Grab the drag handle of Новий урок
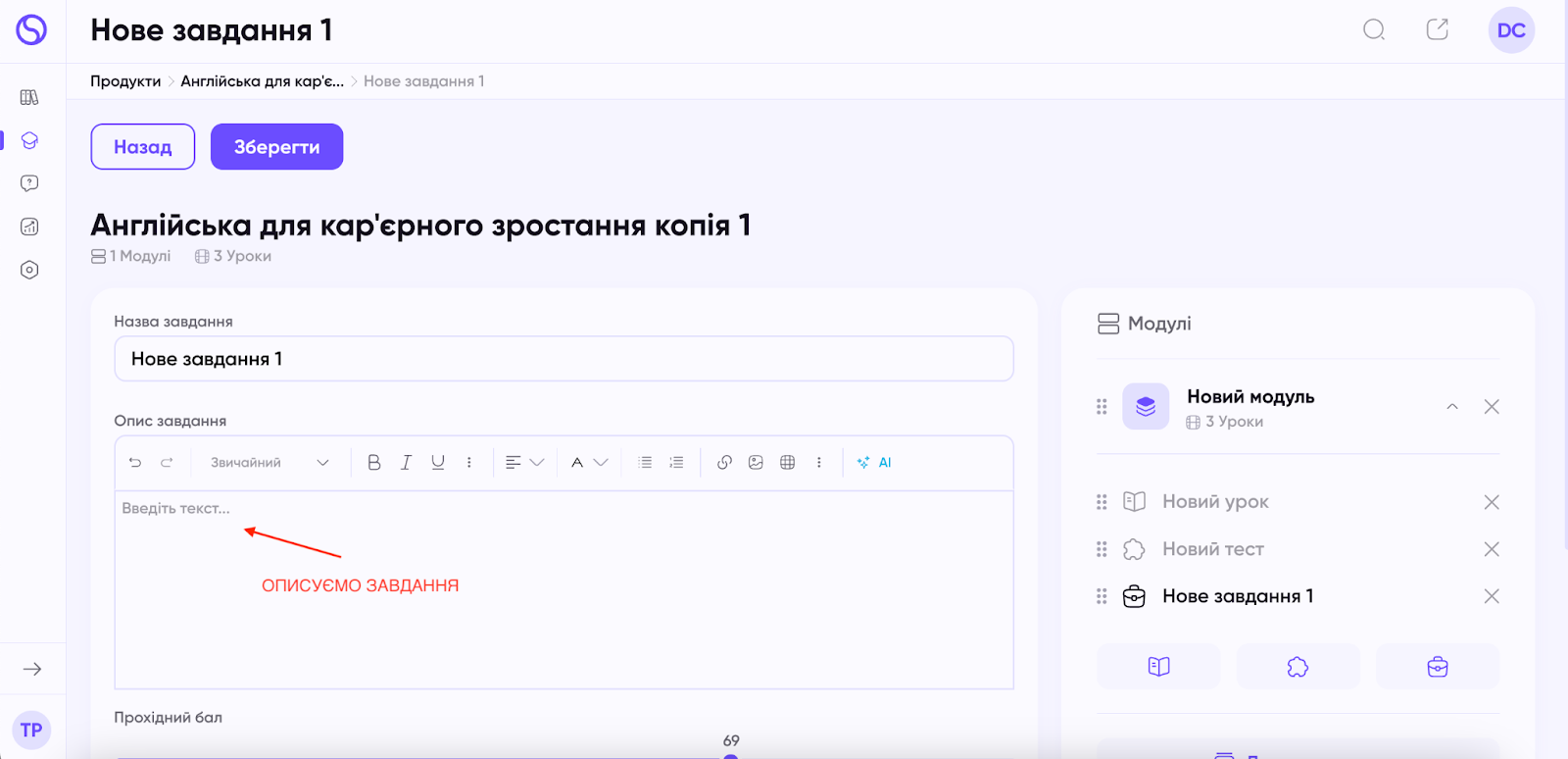This screenshot has height=759, width=1568. 1102,502
